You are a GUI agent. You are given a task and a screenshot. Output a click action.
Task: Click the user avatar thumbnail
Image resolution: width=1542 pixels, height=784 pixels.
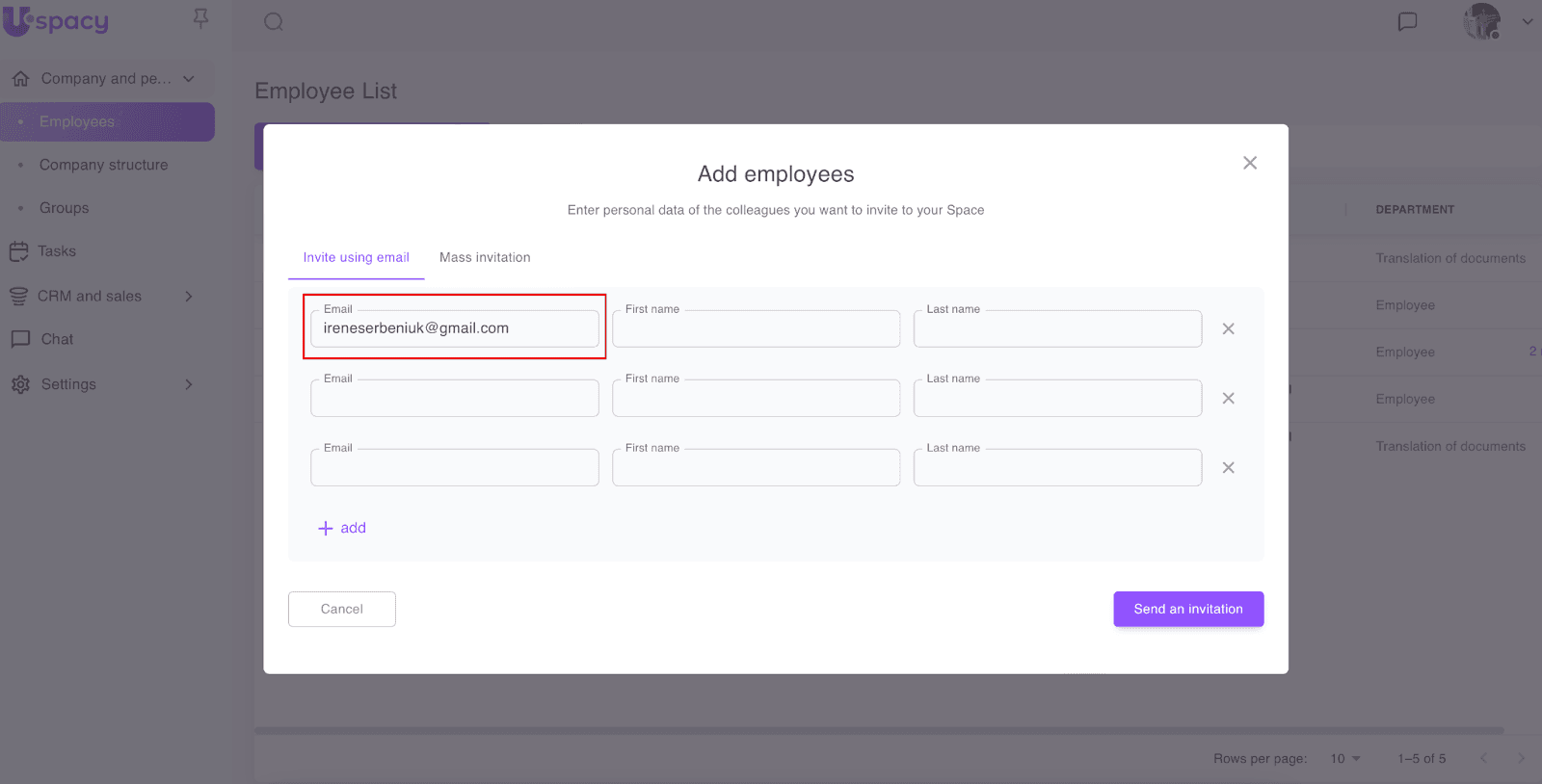pos(1481,21)
